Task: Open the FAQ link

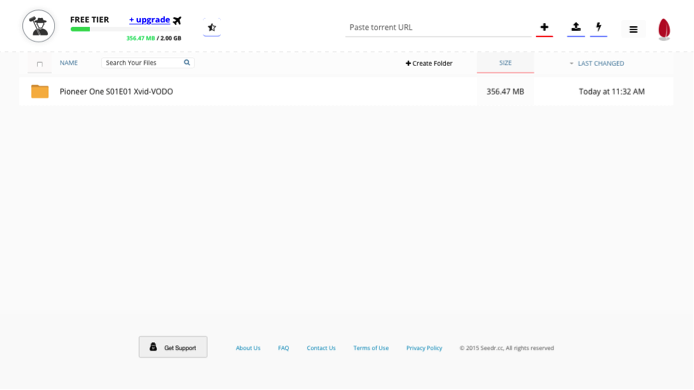Action: point(283,348)
